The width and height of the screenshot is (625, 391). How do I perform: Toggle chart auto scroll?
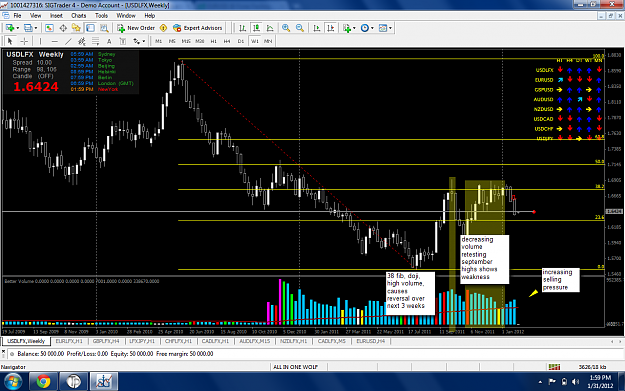click(317, 28)
